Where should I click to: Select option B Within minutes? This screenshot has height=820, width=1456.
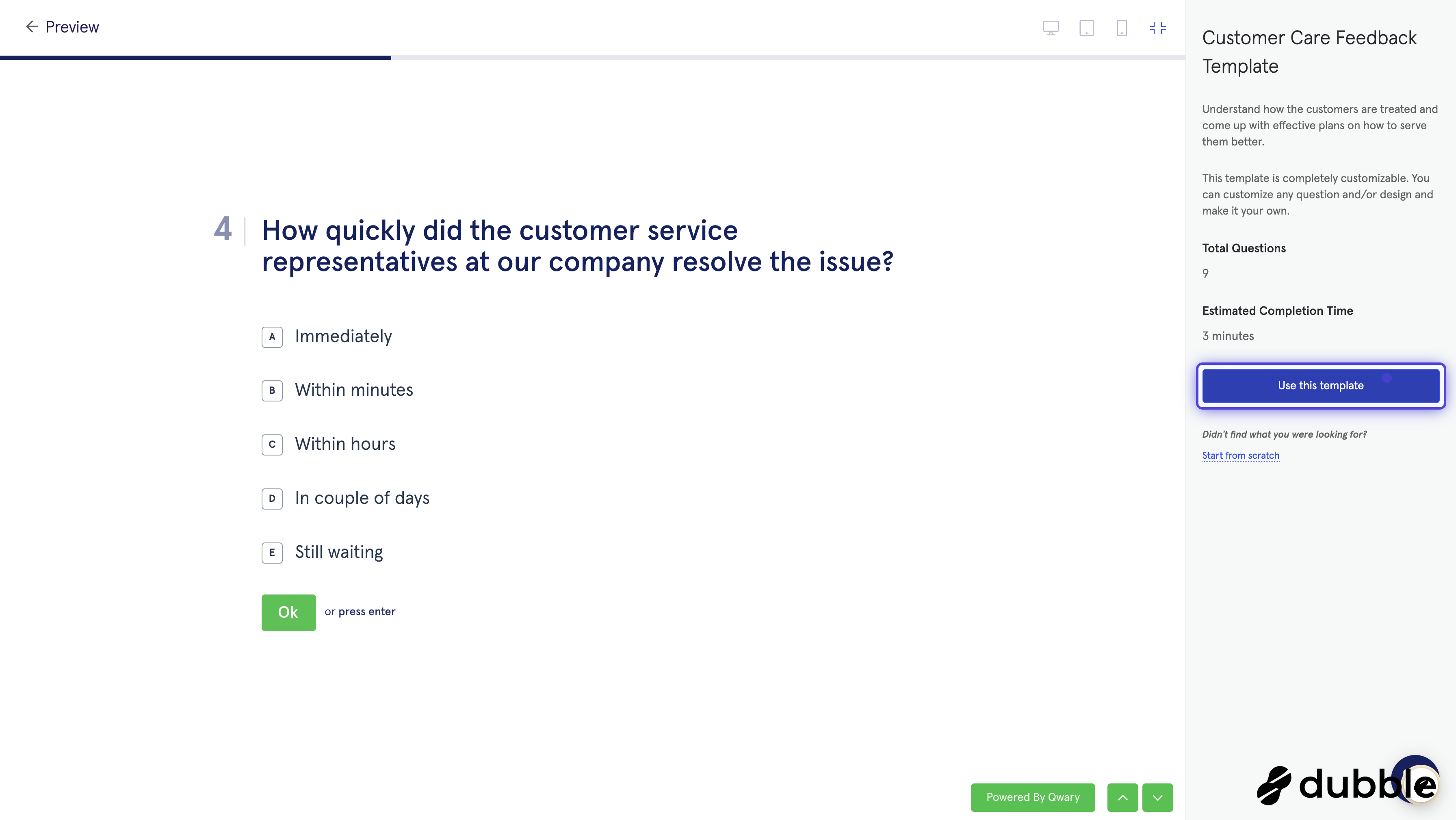click(338, 390)
